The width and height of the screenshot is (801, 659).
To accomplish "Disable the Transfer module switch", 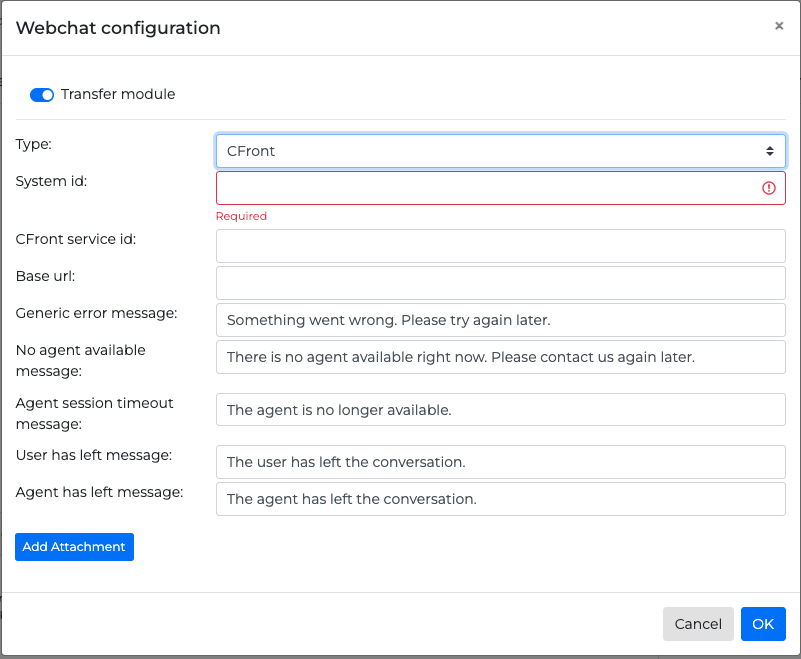I will pyautogui.click(x=42, y=95).
